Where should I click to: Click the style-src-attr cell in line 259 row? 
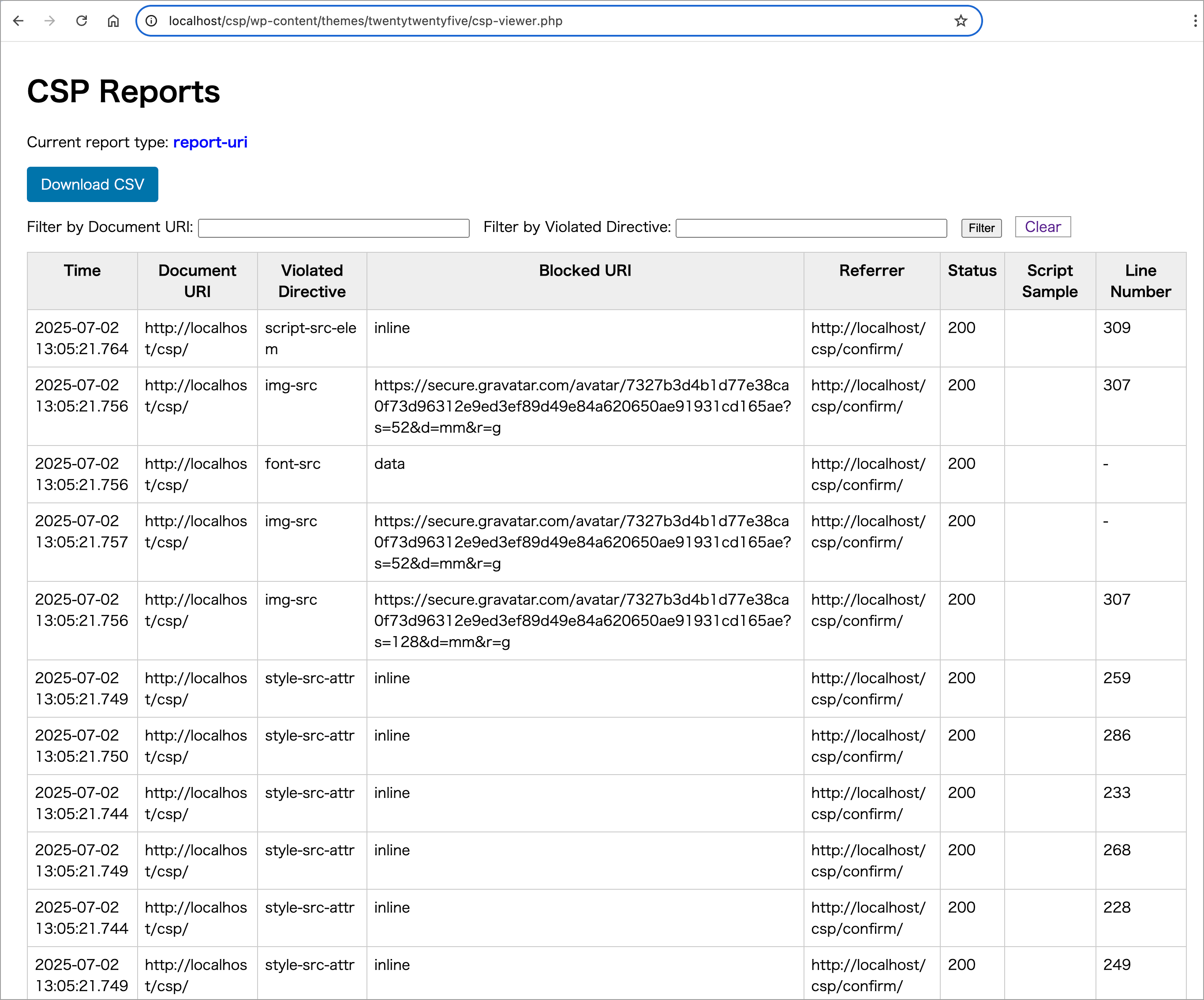312,689
